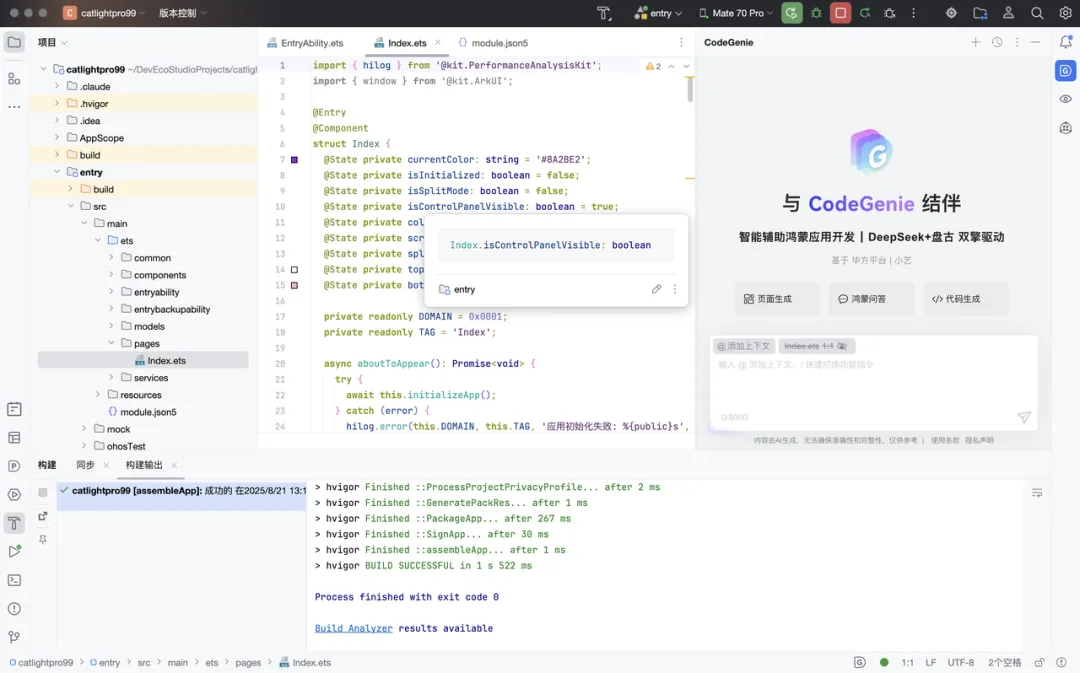Open the entry run configuration dropdown

pyautogui.click(x=658, y=13)
